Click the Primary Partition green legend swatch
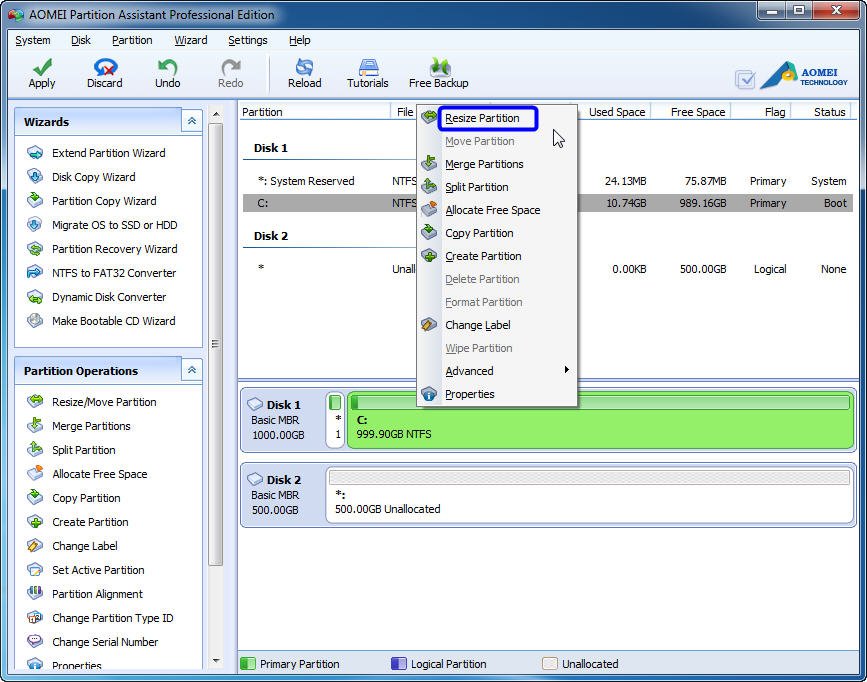The height and width of the screenshot is (682, 867). [x=248, y=663]
